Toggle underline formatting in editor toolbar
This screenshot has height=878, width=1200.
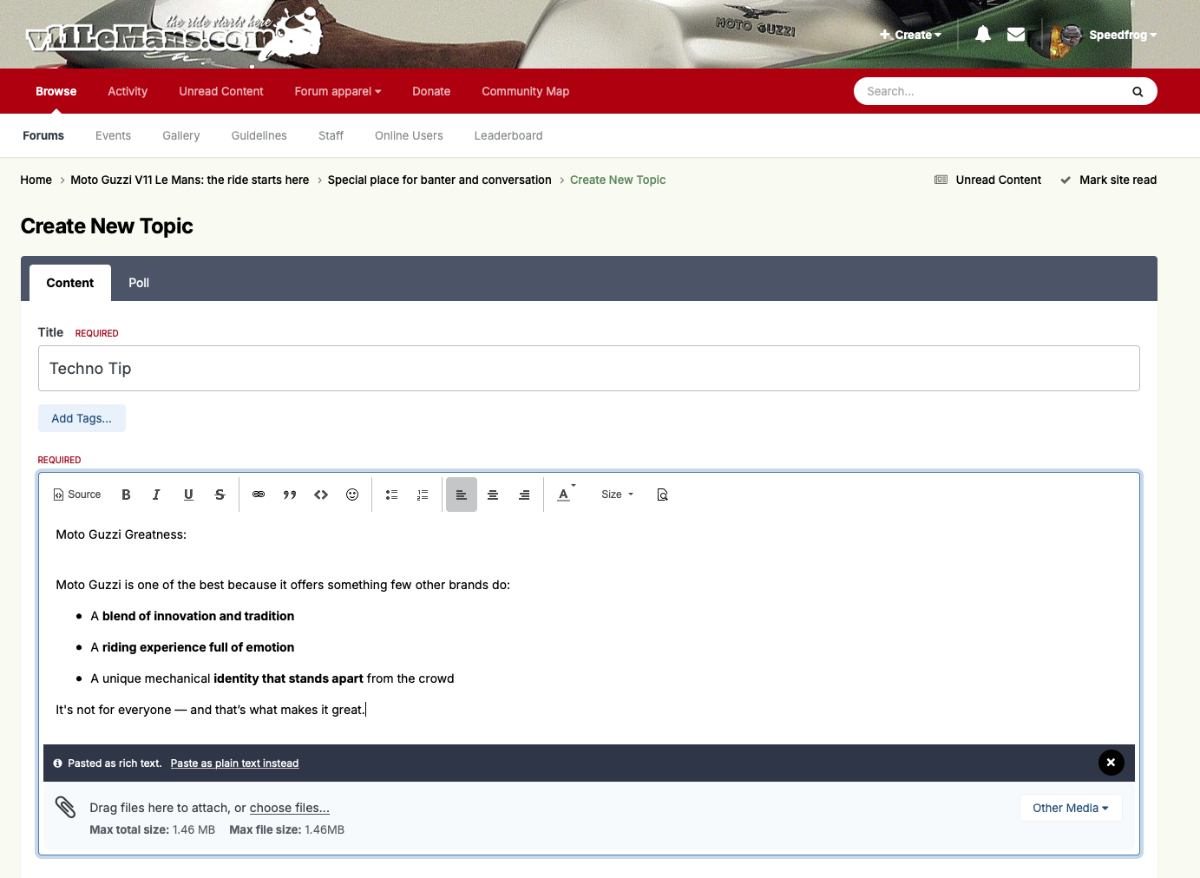click(188, 495)
